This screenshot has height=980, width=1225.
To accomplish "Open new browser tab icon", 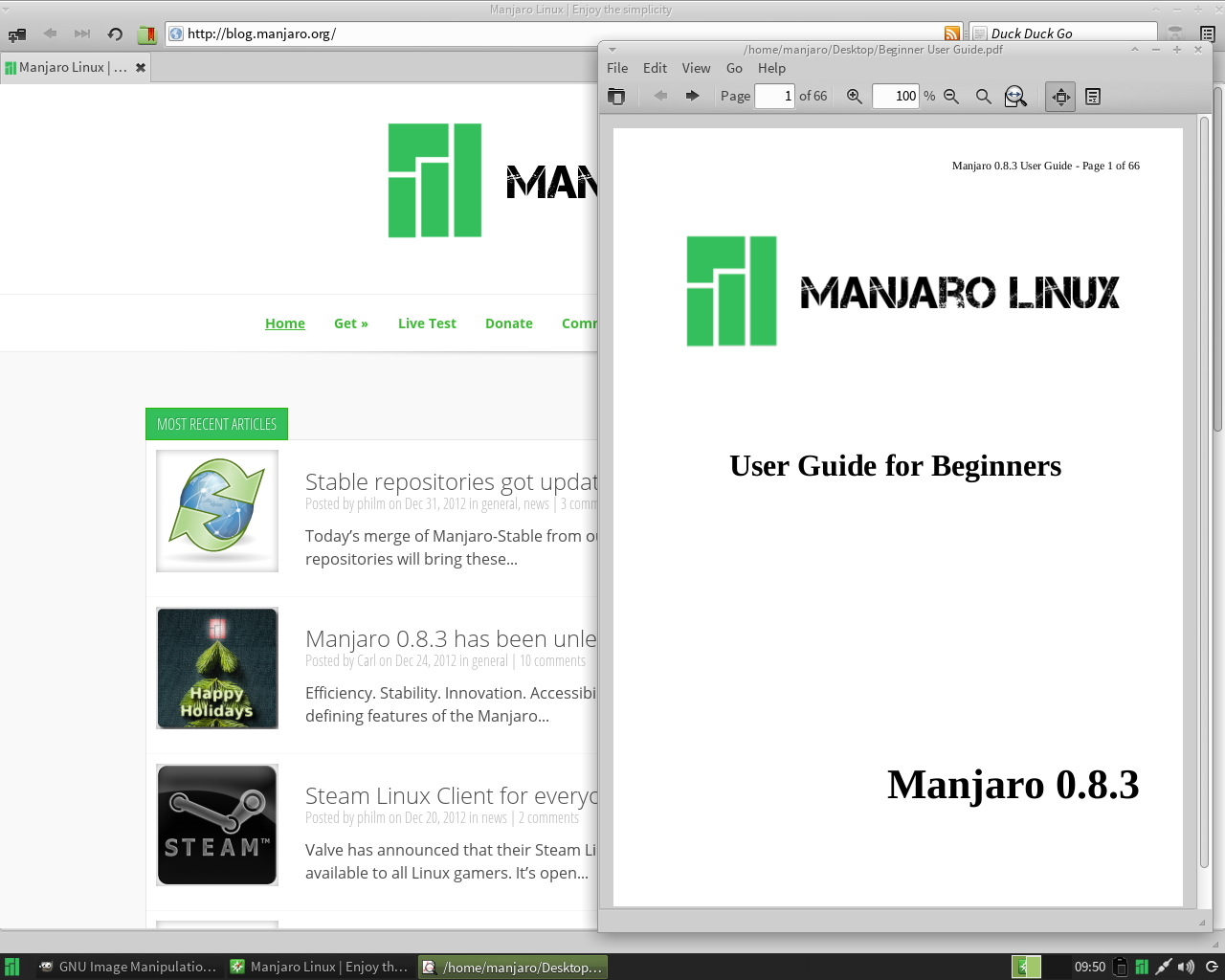I will (17, 34).
